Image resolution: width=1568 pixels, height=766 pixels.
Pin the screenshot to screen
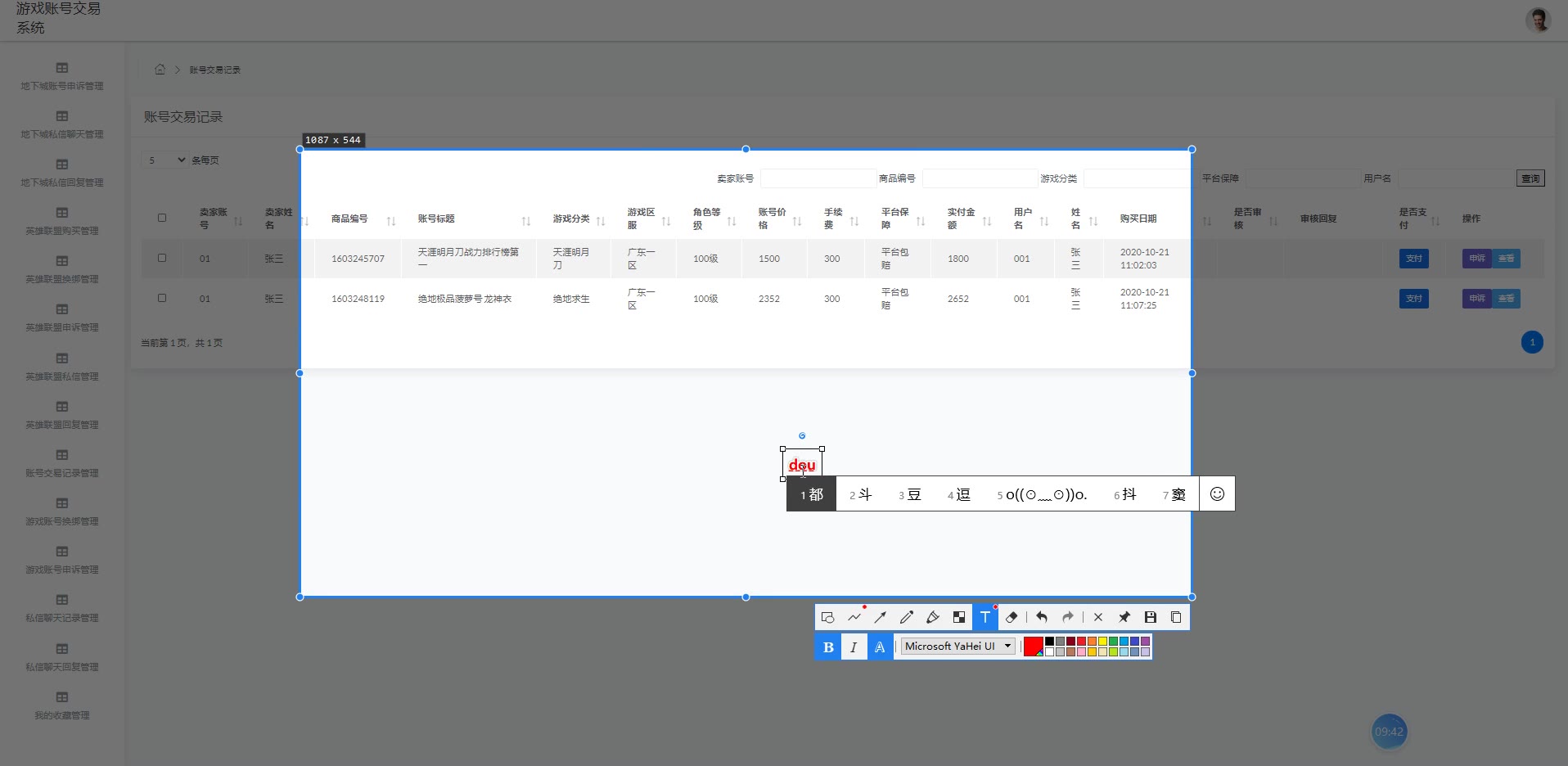(1124, 617)
